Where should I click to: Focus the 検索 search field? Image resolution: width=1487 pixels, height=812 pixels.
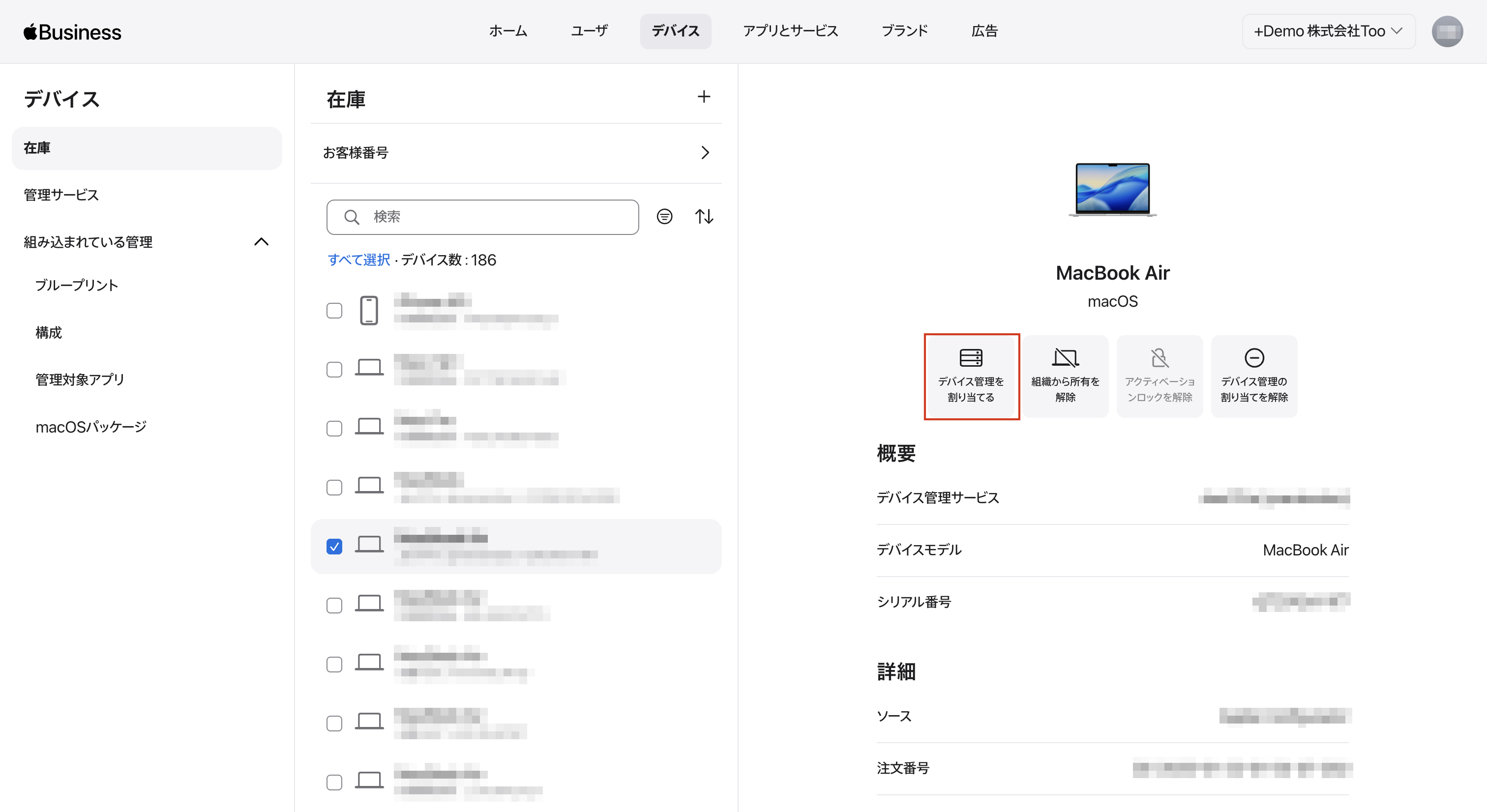point(482,217)
